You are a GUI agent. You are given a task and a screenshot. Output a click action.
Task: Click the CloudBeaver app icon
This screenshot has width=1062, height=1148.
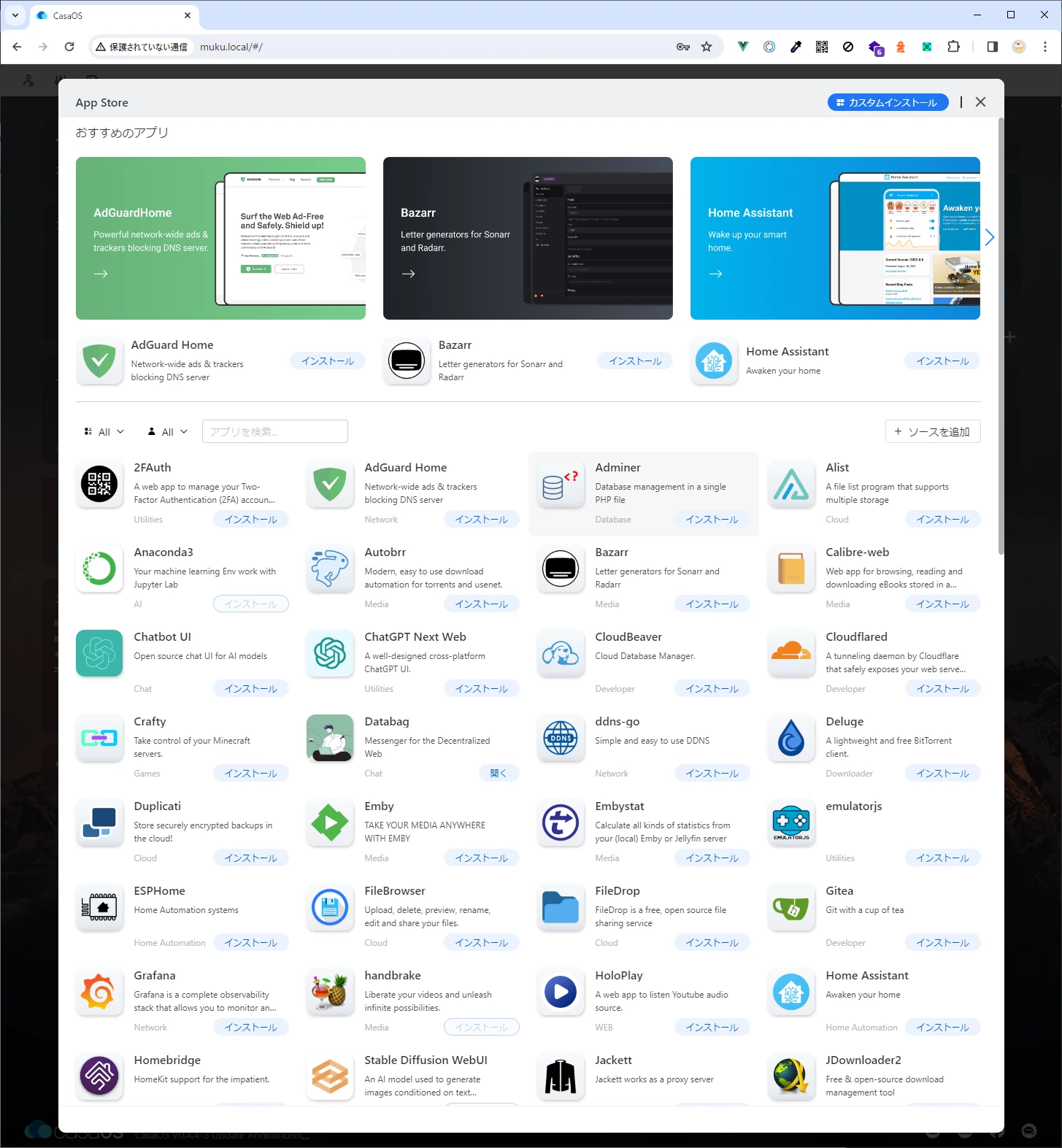(561, 653)
